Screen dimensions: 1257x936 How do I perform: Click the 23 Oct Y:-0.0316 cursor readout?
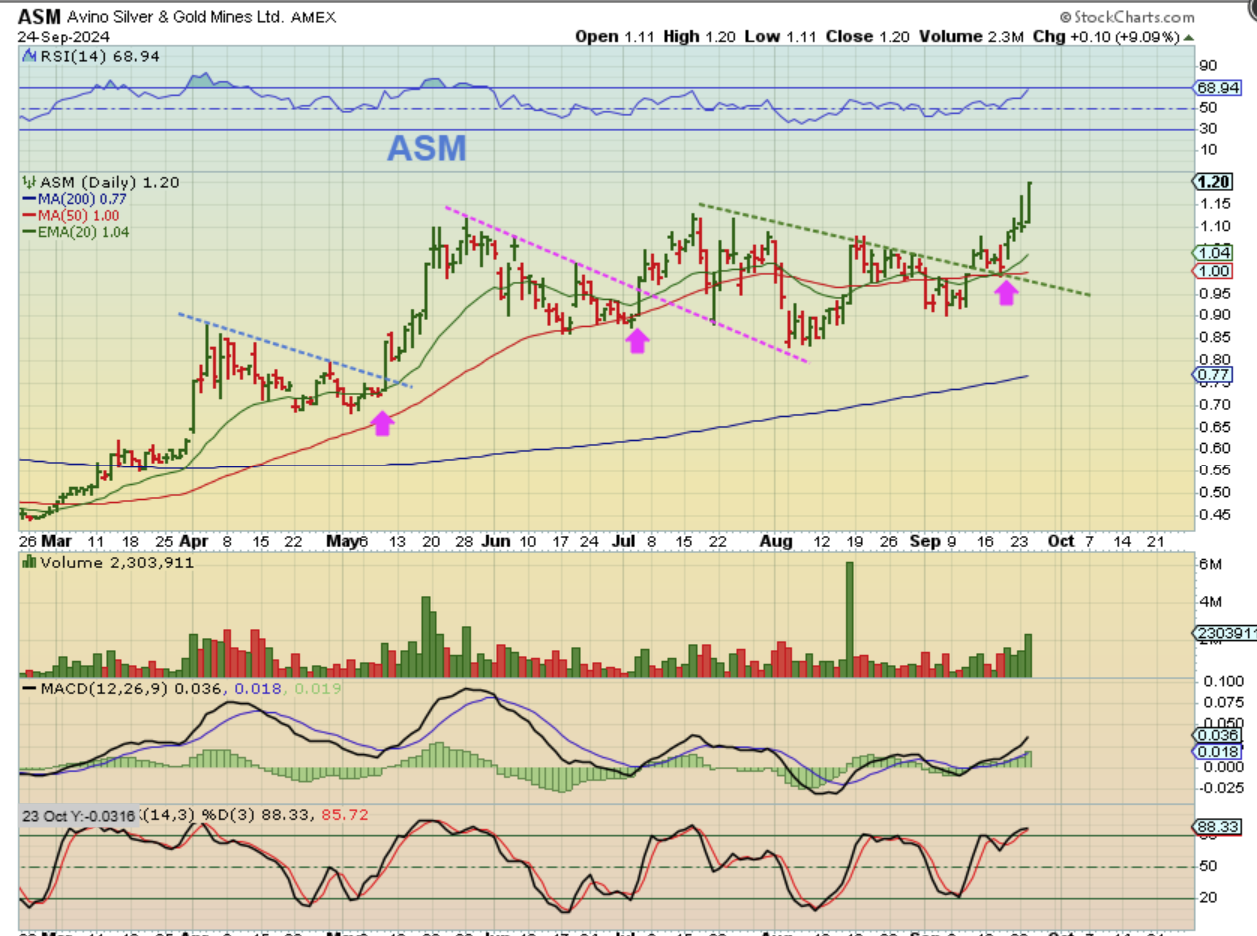coord(79,815)
